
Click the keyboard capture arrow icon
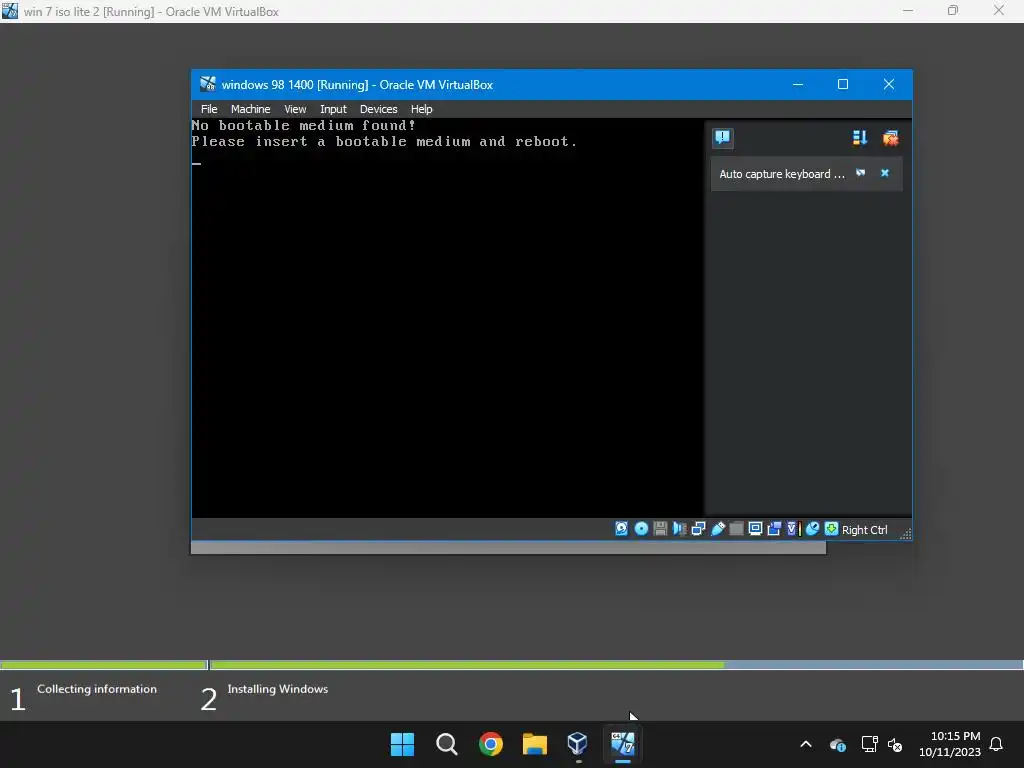[831, 529]
